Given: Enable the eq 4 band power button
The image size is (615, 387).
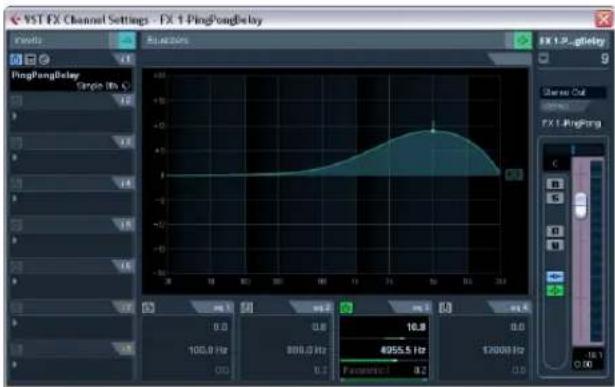Looking at the screenshot, I should (x=445, y=308).
